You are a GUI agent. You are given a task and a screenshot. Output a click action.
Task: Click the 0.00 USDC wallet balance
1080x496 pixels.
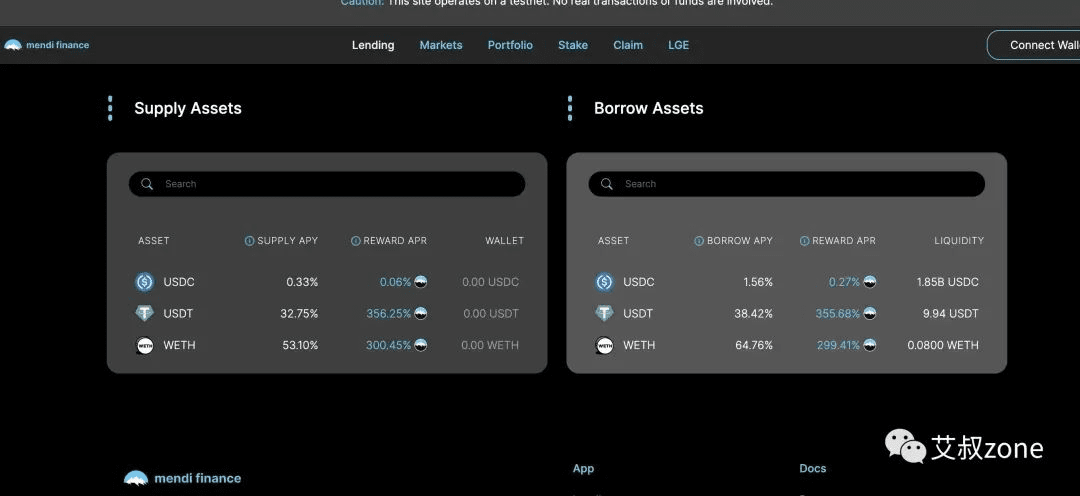[x=490, y=282]
